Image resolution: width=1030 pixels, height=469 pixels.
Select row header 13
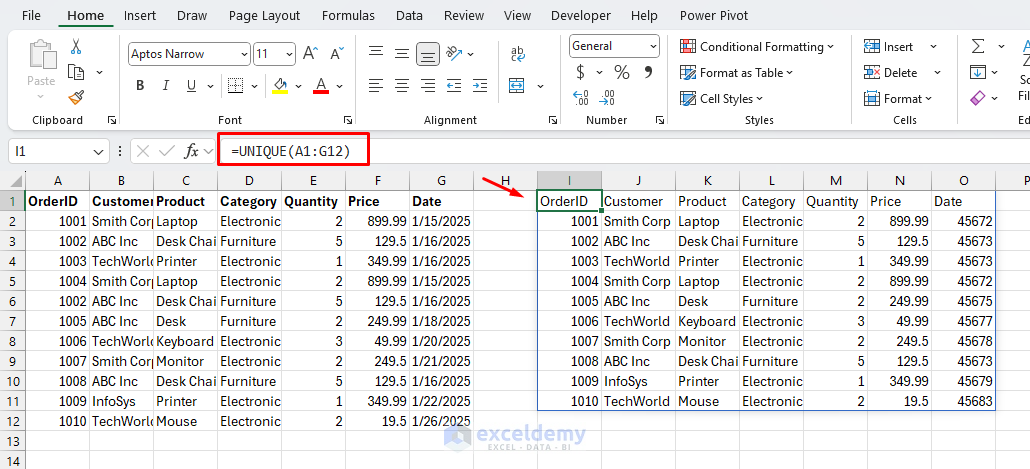tap(12, 441)
